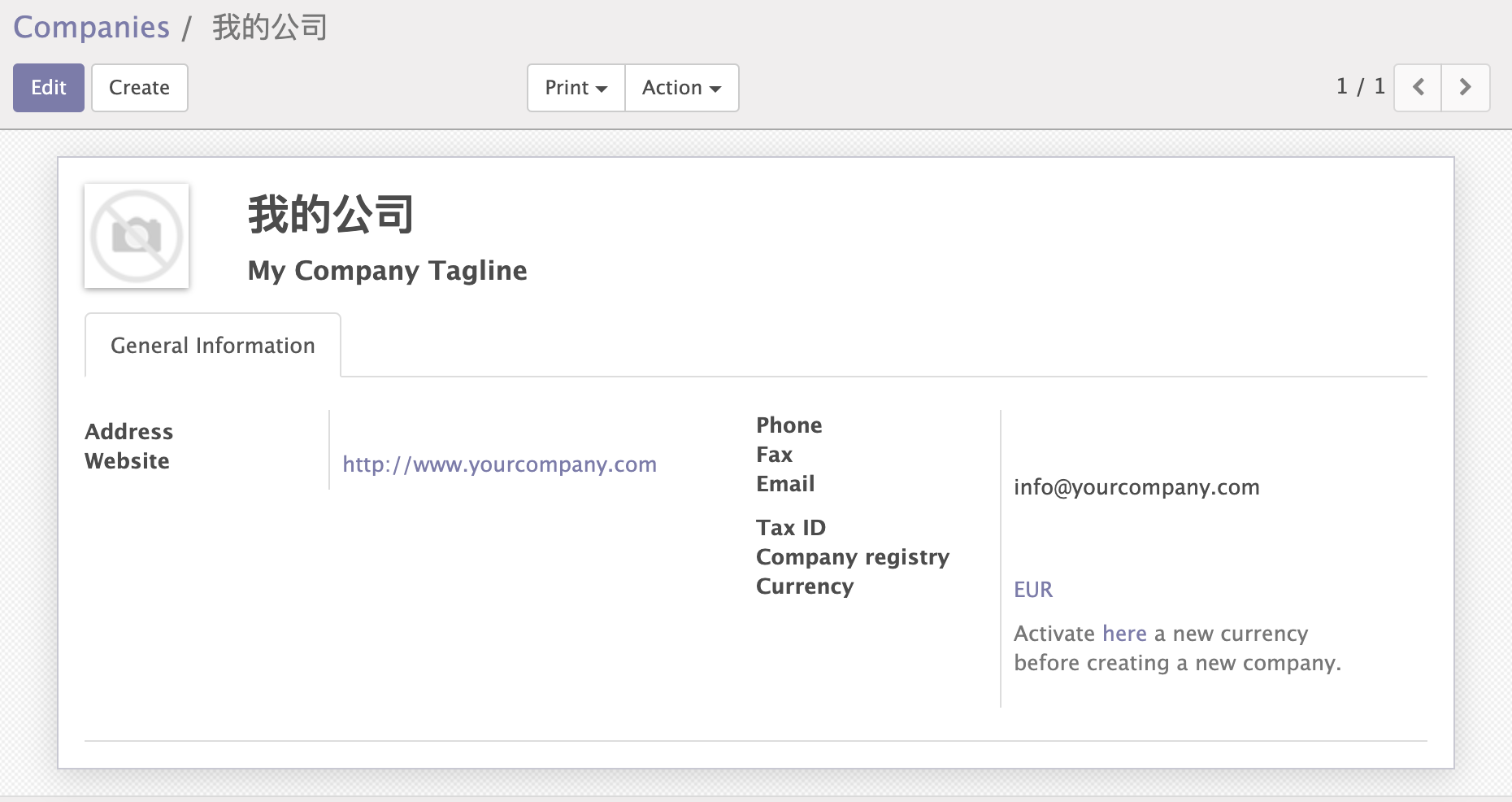Screen dimensions: 1512x802
Task: Click the email info@yourcompany.com
Action: coord(1136,487)
